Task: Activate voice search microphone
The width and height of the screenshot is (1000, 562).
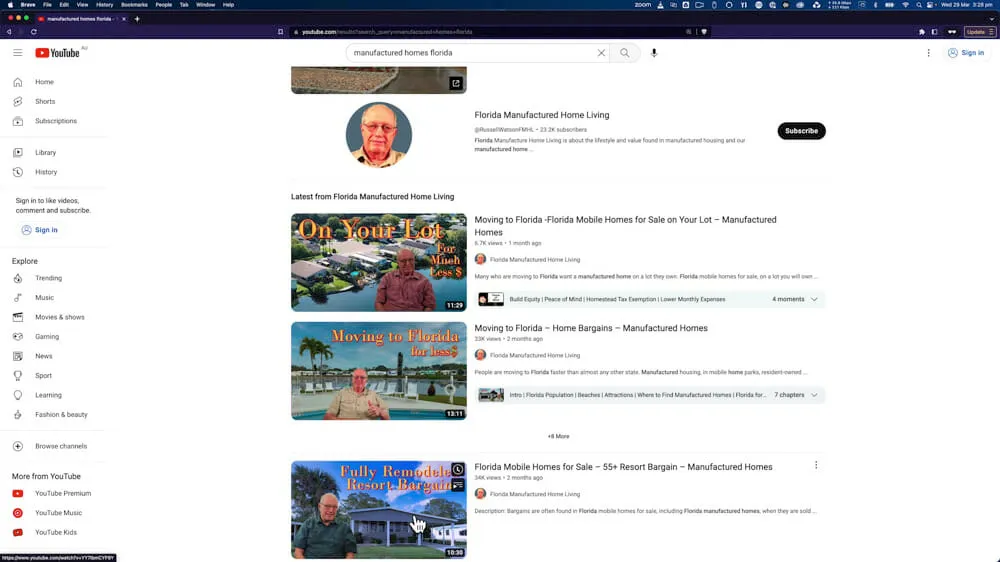Action: pyautogui.click(x=654, y=53)
